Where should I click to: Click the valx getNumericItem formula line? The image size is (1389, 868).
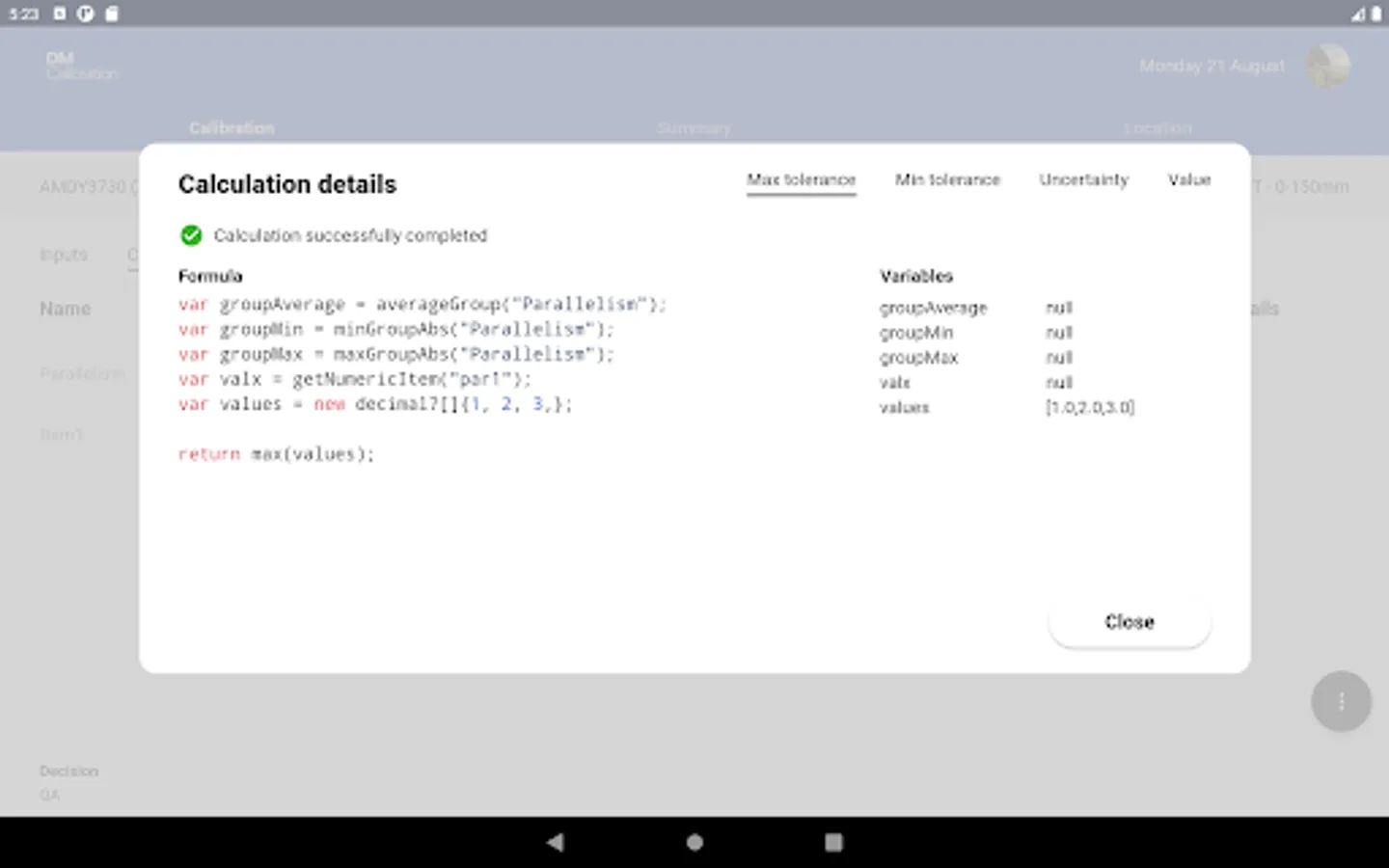[x=354, y=380]
